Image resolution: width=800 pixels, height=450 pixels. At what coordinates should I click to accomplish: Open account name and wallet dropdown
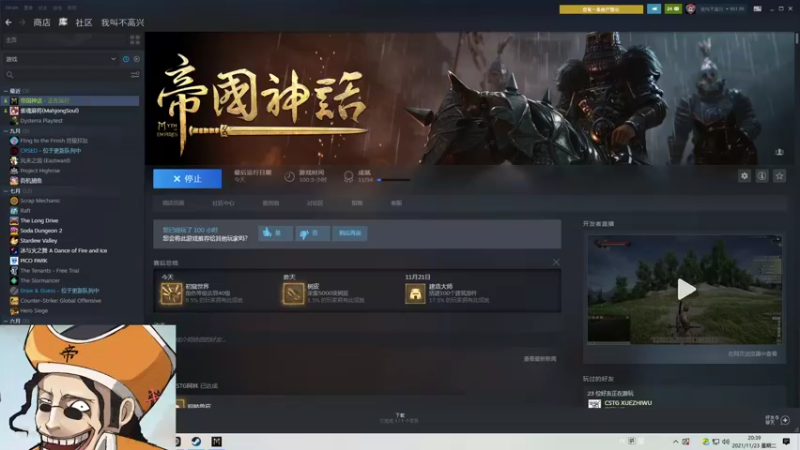tap(722, 9)
